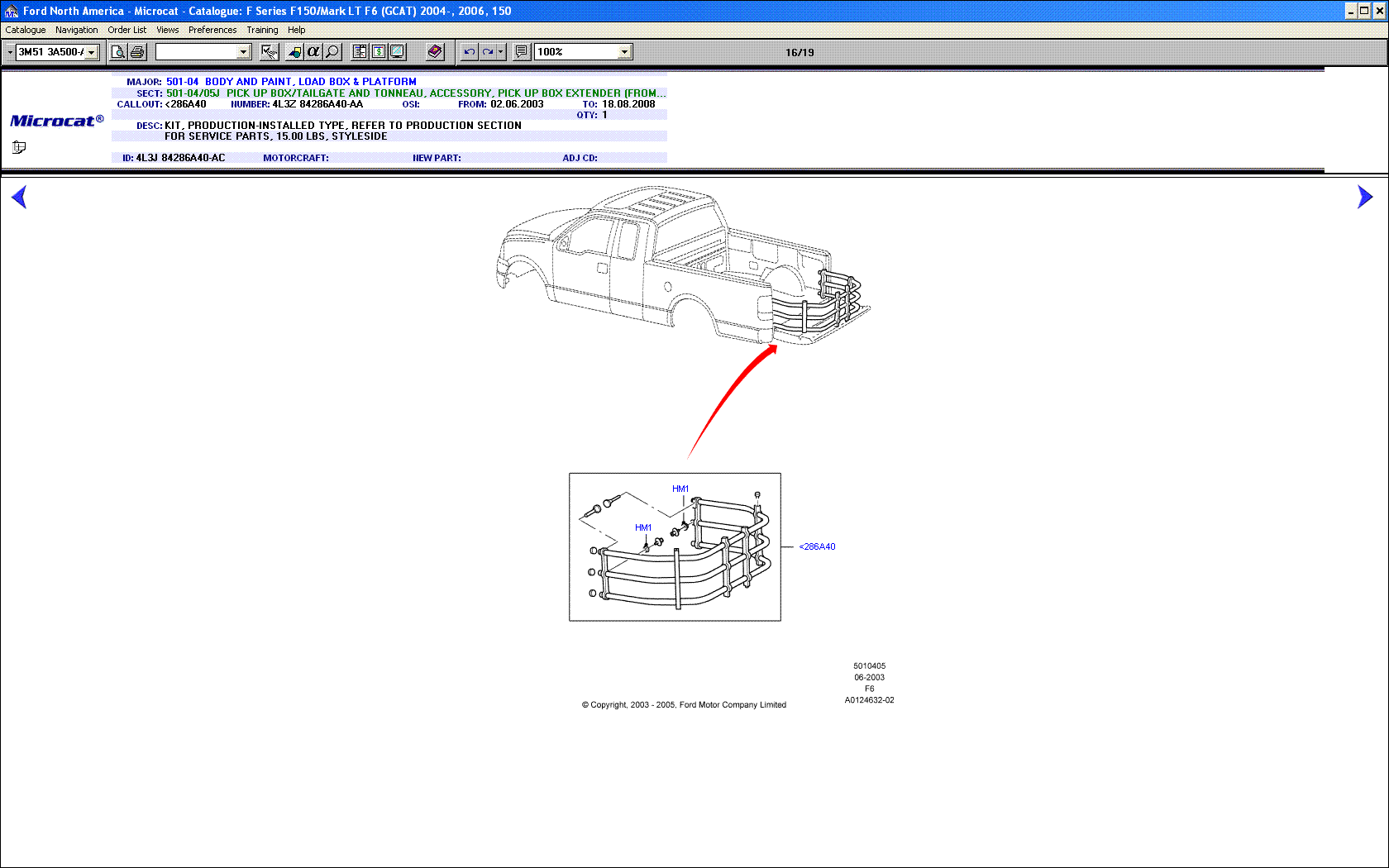Click the upper HM1 callout label in the diagram
Image resolution: width=1389 pixels, height=868 pixels.
(680, 489)
